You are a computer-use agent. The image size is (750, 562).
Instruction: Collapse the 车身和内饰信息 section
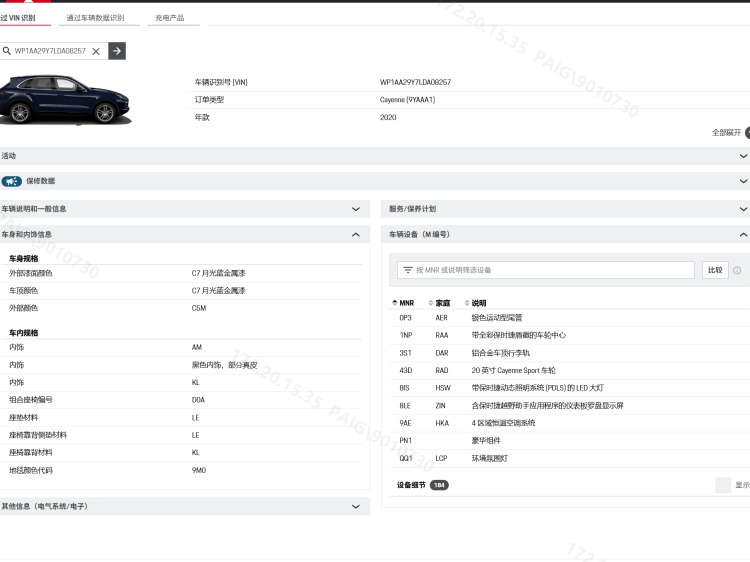click(x=185, y=234)
